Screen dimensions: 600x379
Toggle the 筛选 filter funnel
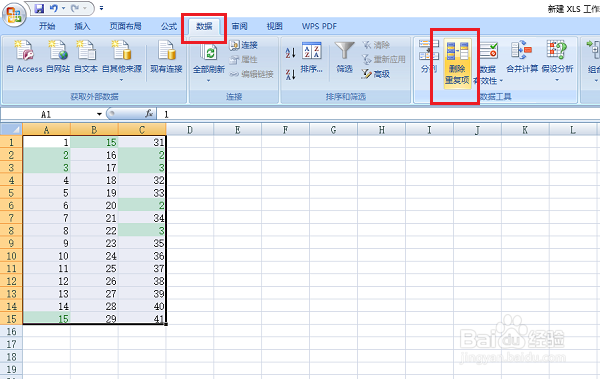point(344,57)
